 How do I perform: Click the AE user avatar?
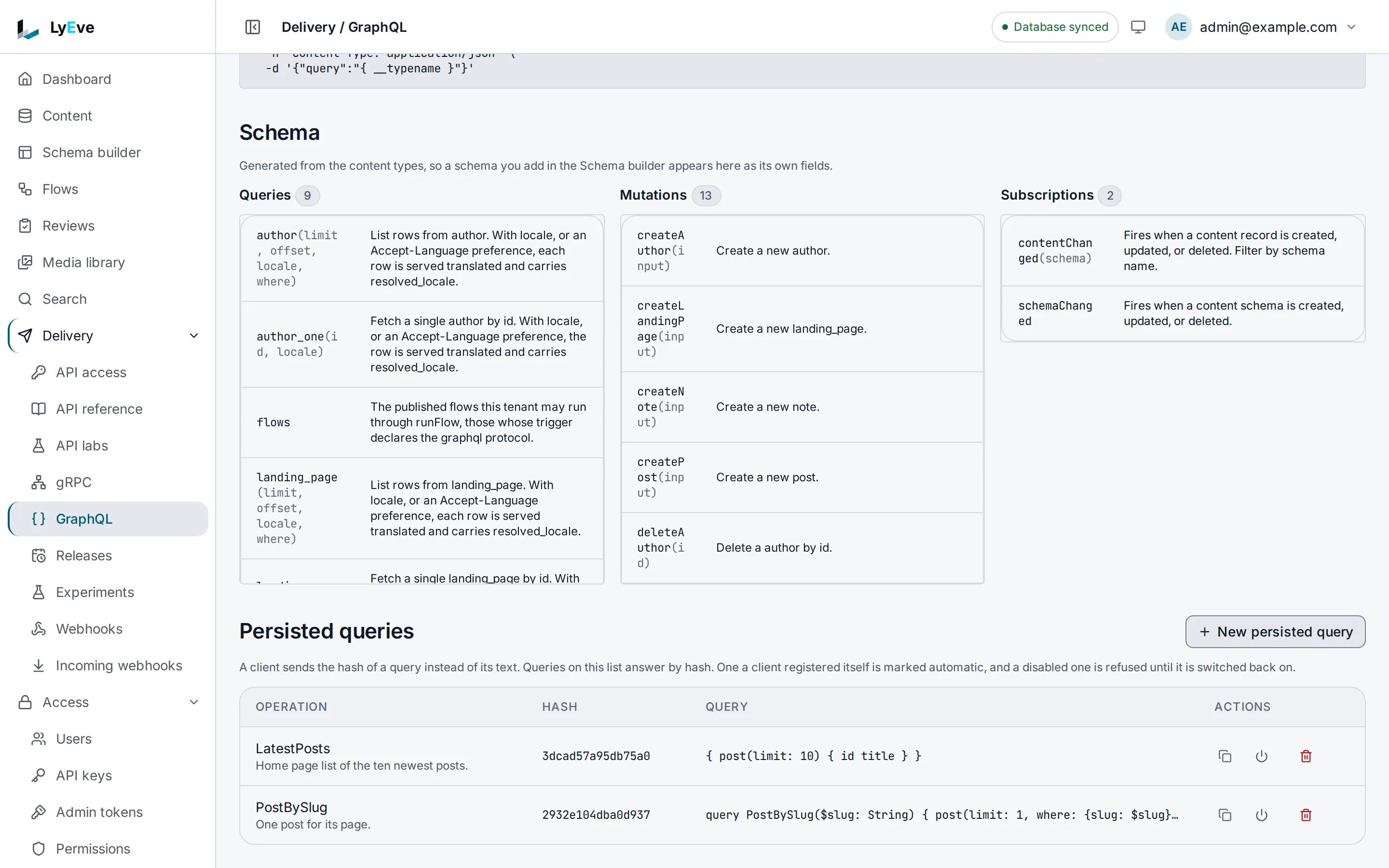pyautogui.click(x=1178, y=27)
